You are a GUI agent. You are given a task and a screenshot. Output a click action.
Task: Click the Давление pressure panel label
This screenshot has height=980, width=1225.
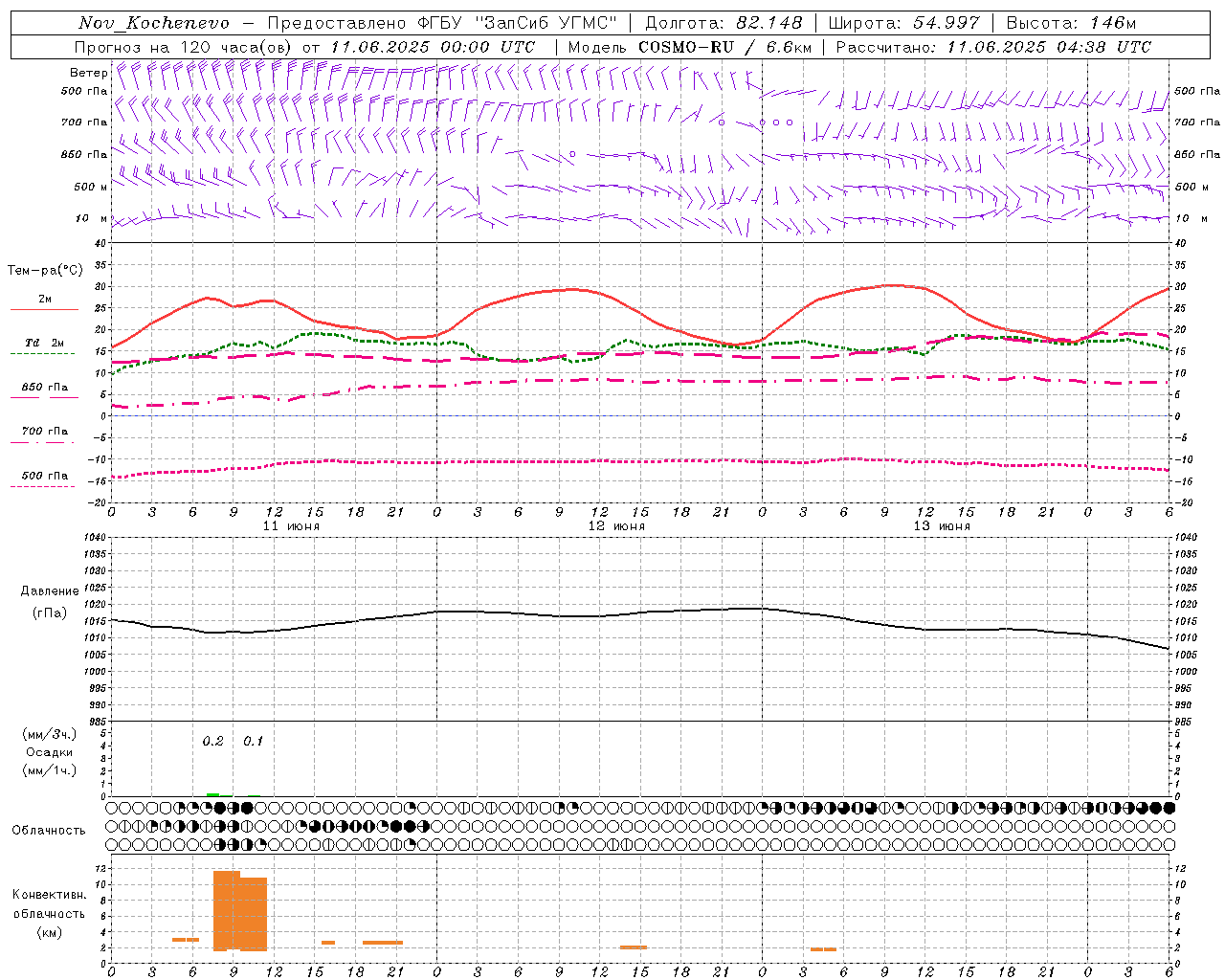pyautogui.click(x=50, y=591)
